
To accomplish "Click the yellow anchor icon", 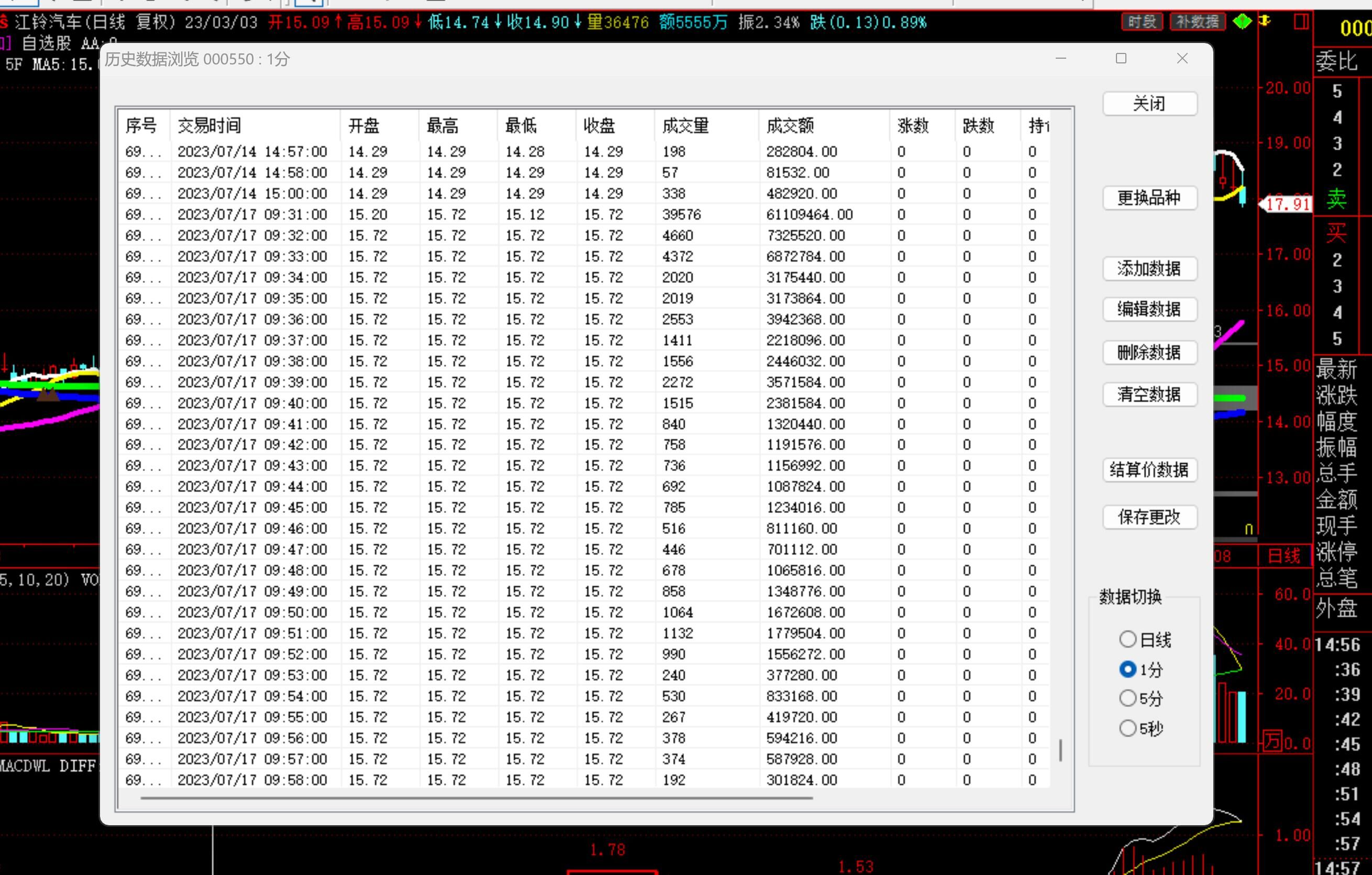I will click(1264, 21).
